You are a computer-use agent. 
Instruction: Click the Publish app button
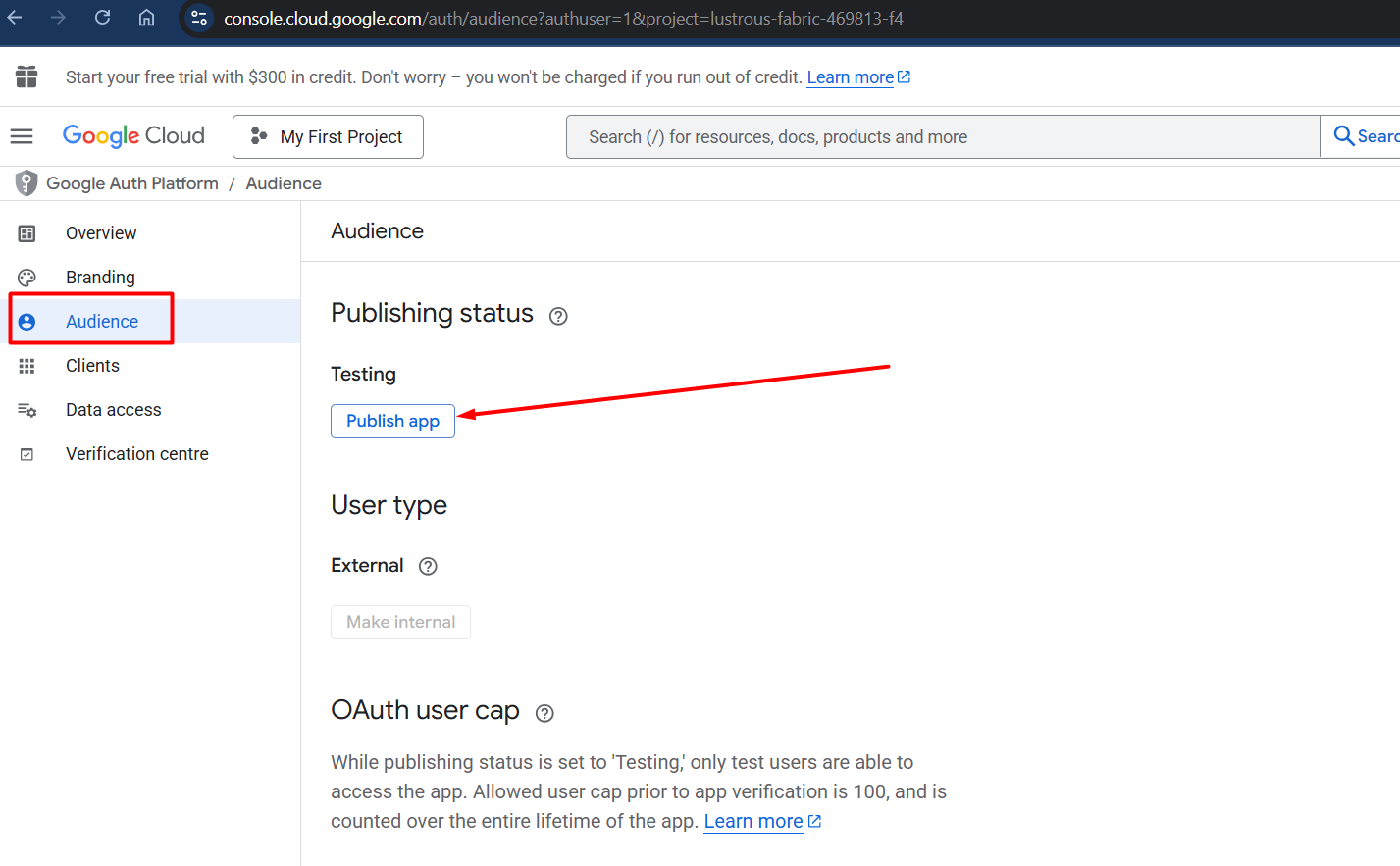392,421
